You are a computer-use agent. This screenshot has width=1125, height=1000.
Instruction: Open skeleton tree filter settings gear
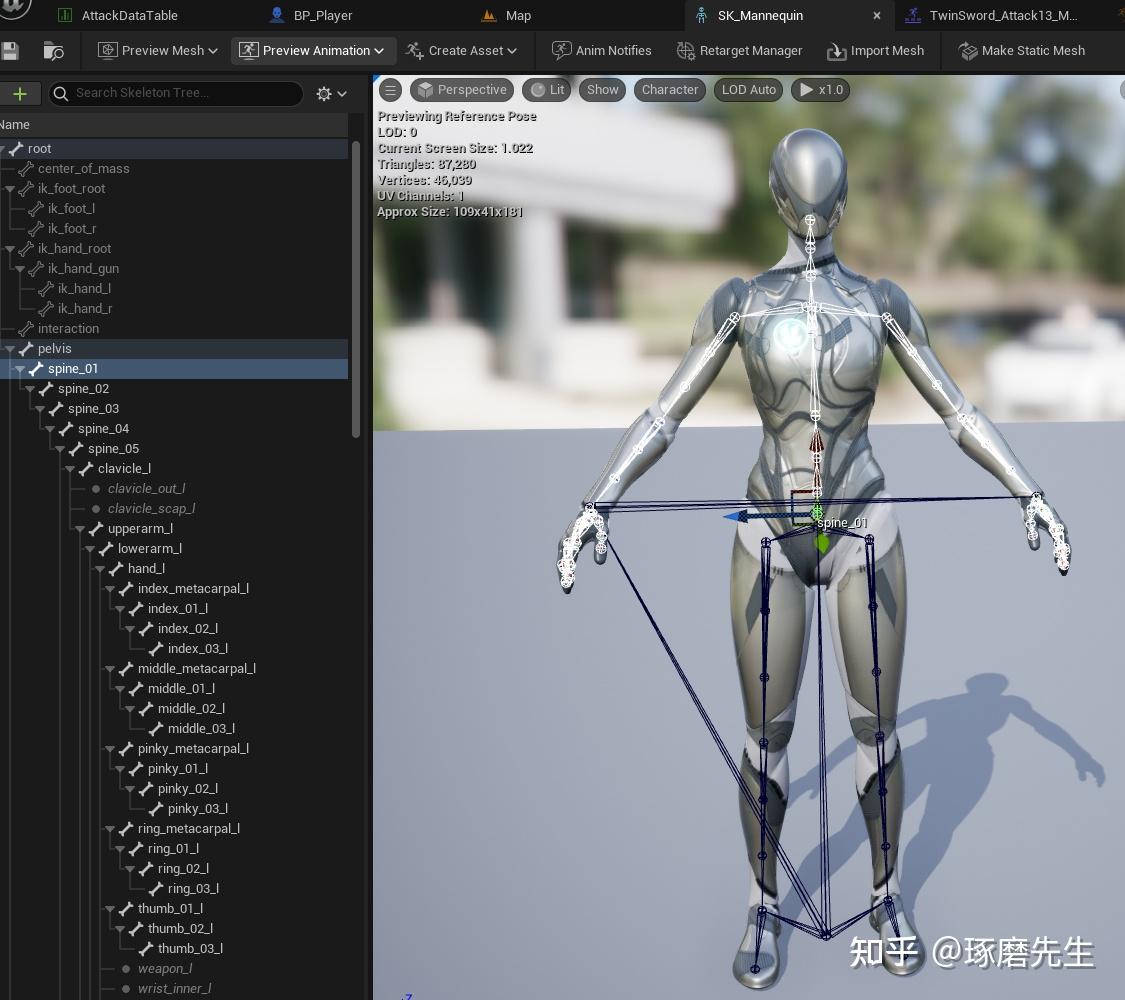(x=323, y=93)
